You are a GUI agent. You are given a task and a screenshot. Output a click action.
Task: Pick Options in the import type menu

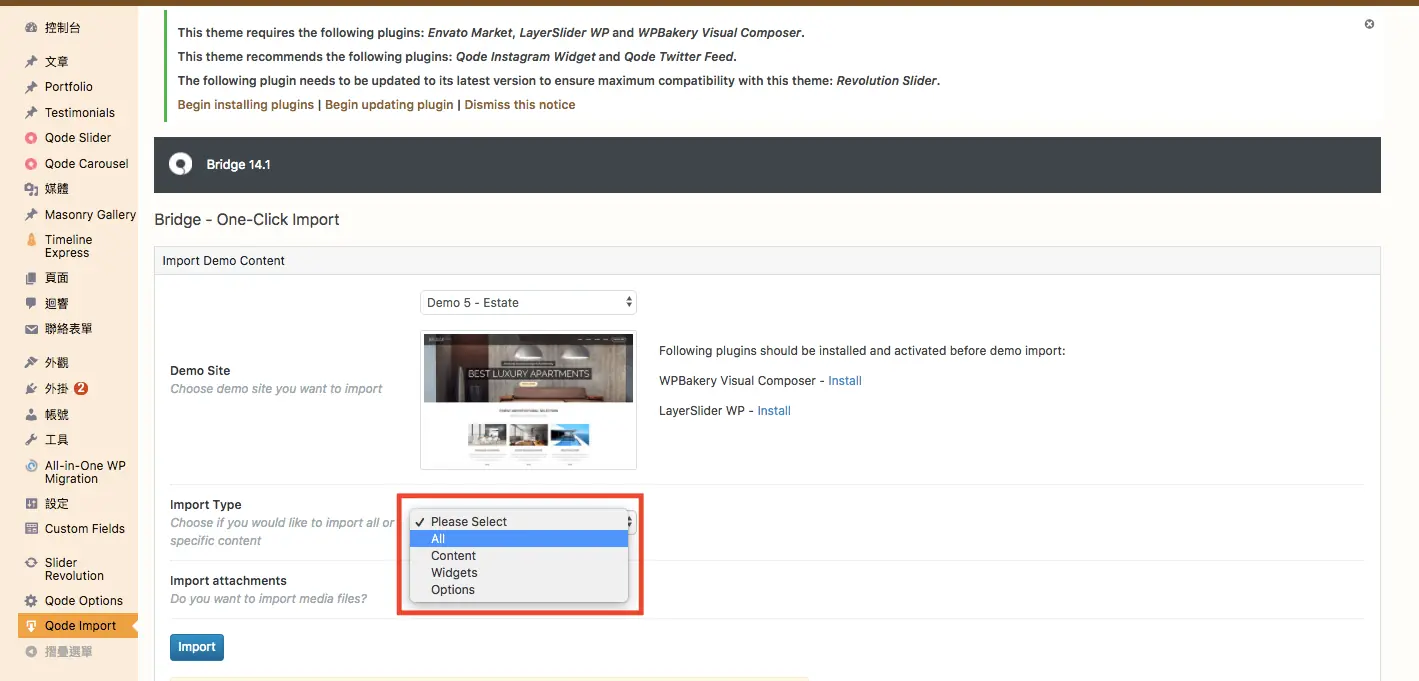coord(519,590)
